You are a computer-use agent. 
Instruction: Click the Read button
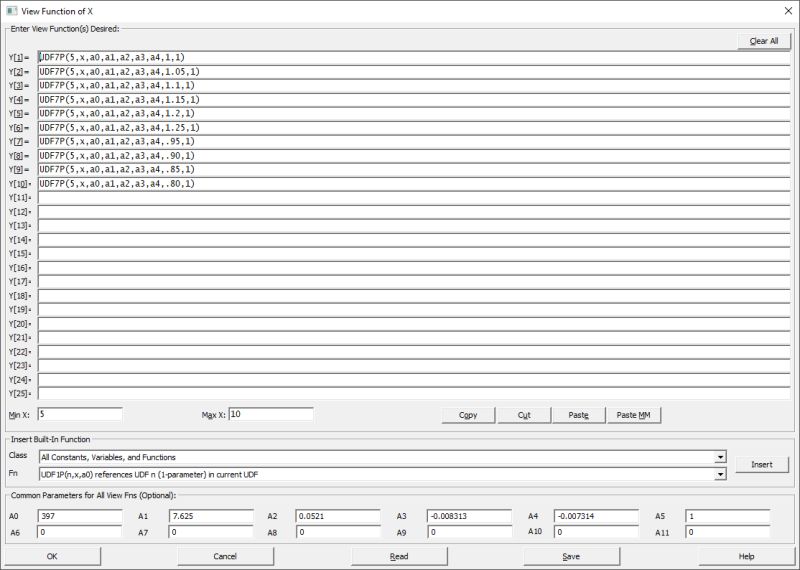point(399,556)
